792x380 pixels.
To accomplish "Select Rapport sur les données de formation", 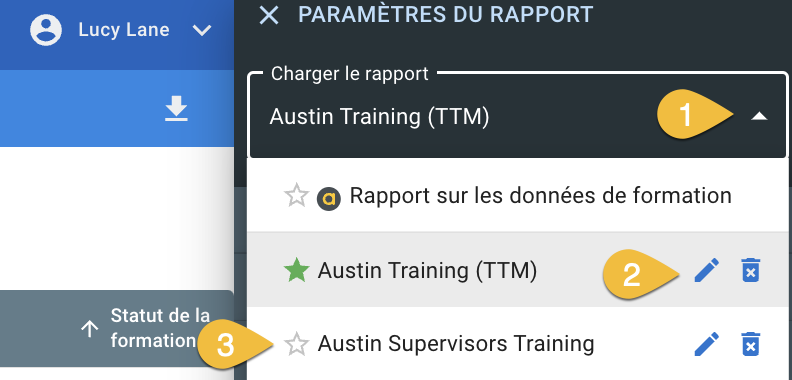I will pyautogui.click(x=518, y=196).
